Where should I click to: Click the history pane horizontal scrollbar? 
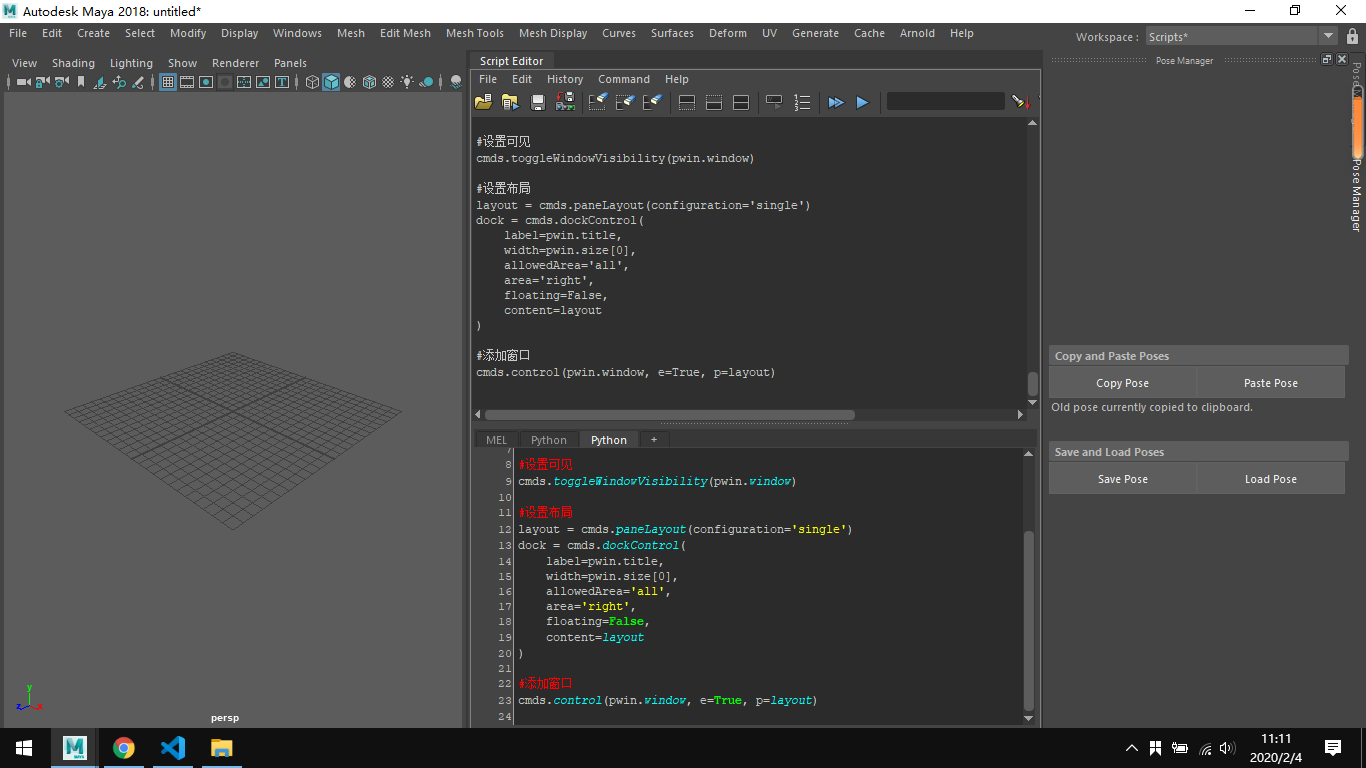click(669, 414)
